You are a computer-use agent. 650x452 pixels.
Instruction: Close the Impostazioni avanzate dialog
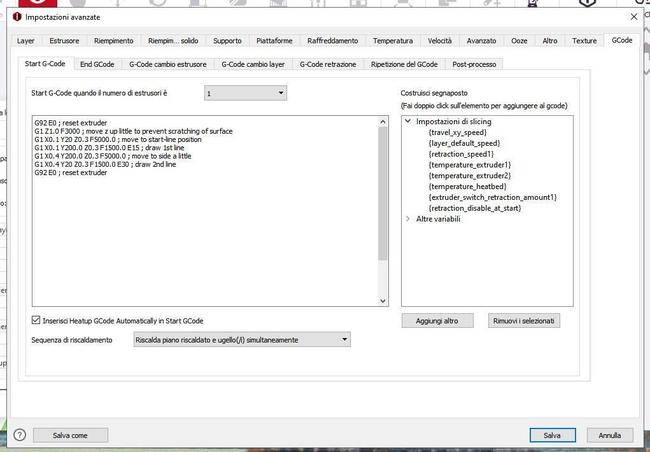point(634,16)
